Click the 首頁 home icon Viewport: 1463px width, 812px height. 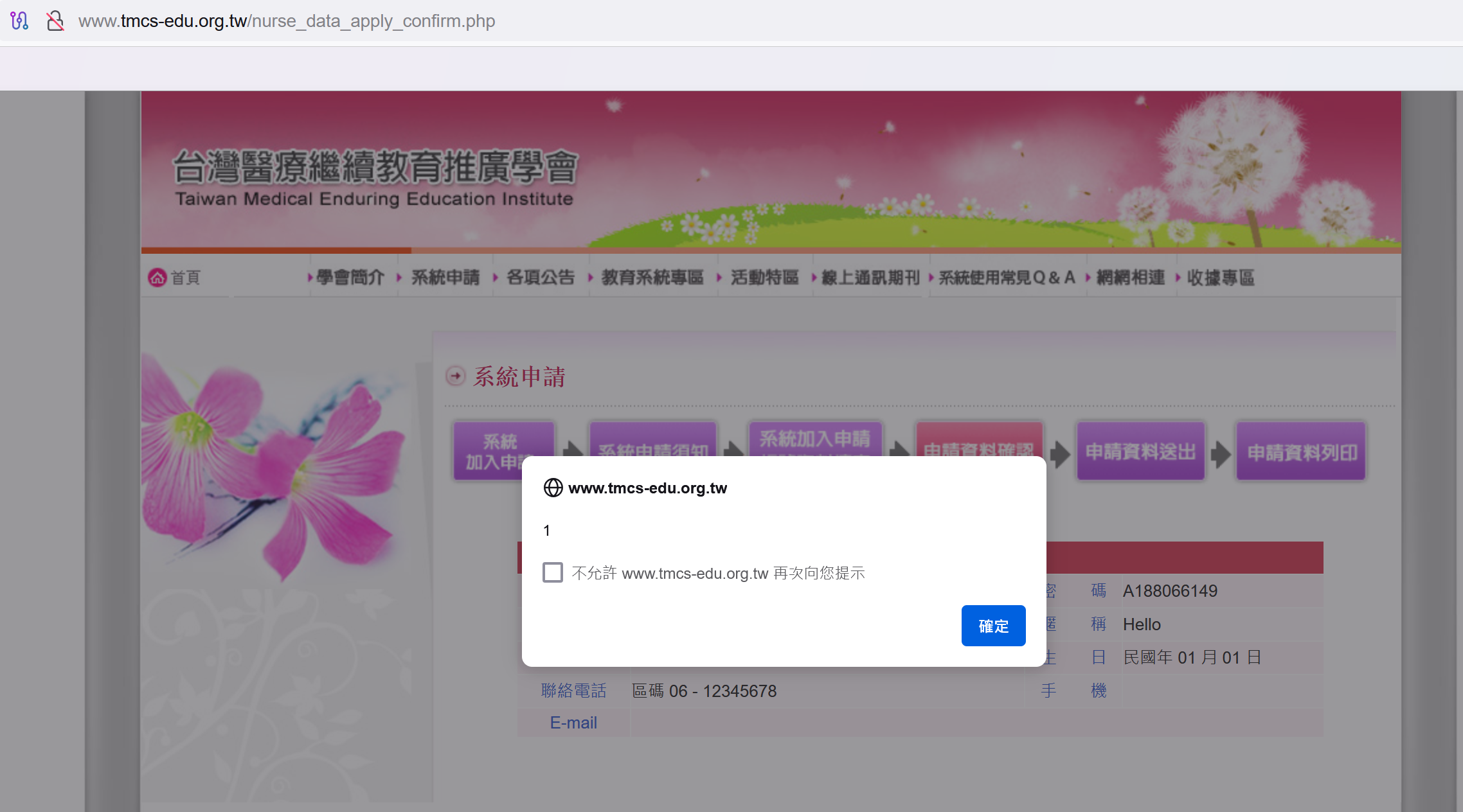point(157,278)
